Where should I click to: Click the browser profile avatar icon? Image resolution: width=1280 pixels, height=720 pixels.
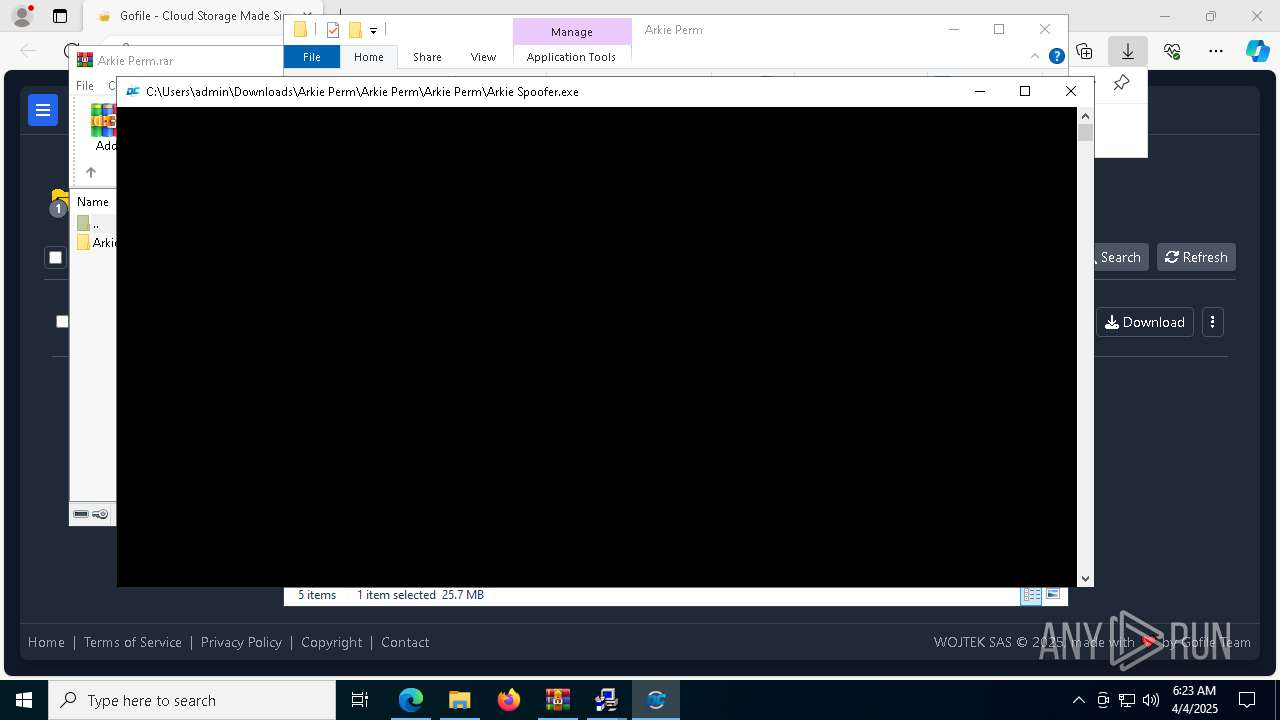pyautogui.click(x=22, y=16)
